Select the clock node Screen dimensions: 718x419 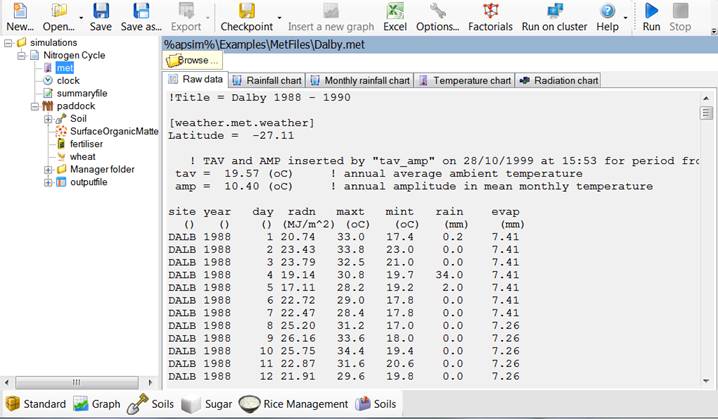click(68, 81)
